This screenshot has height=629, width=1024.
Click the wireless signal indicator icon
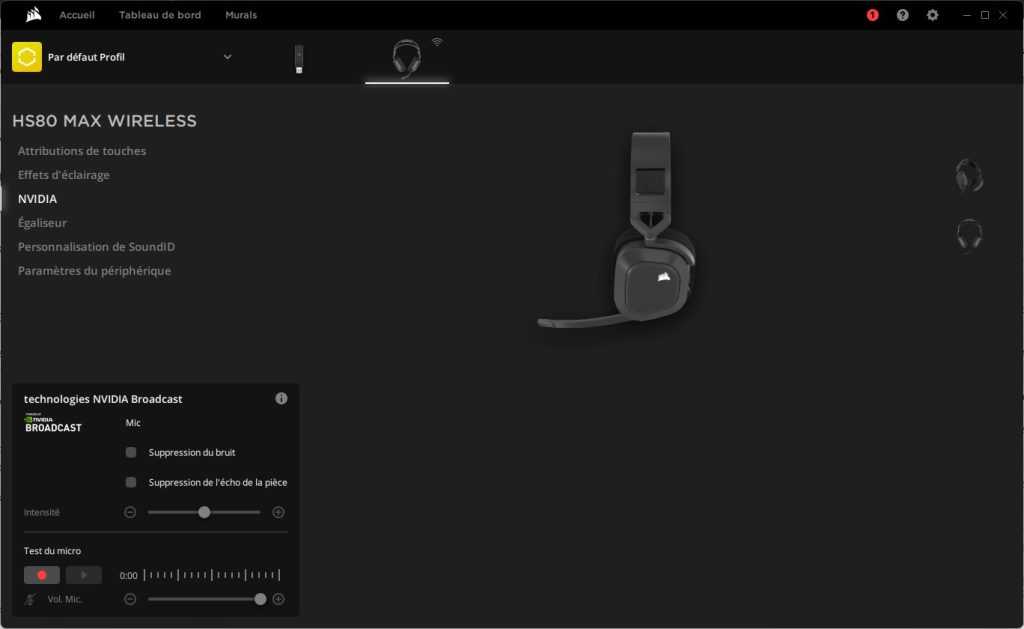coord(437,42)
